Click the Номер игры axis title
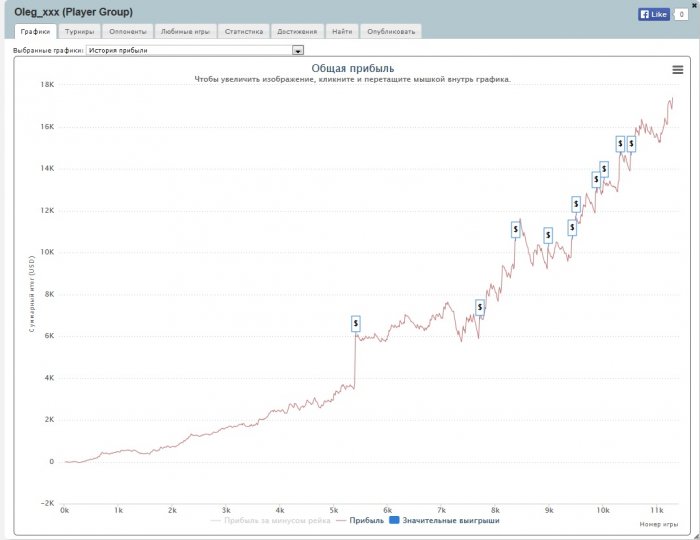 click(x=659, y=524)
